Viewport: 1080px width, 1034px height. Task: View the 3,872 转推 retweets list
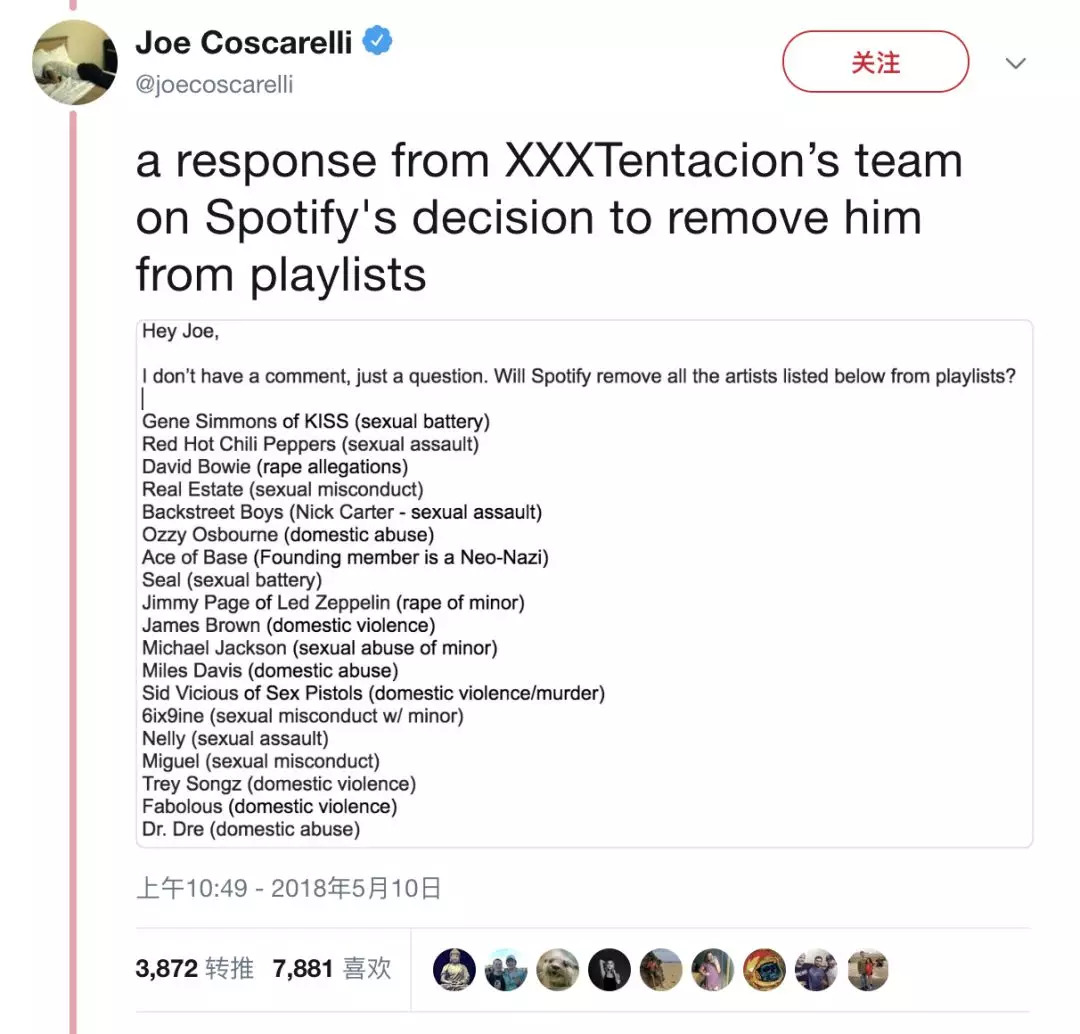click(x=195, y=968)
